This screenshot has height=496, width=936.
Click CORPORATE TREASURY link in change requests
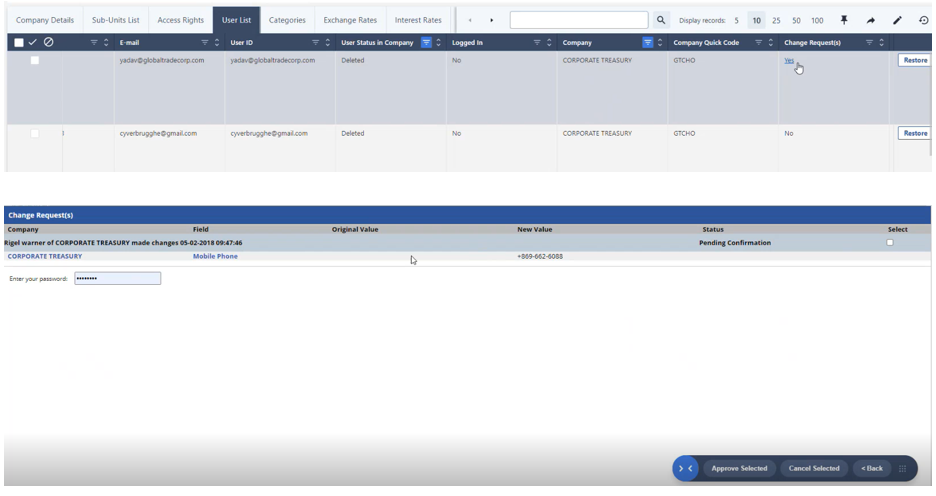click(45, 256)
